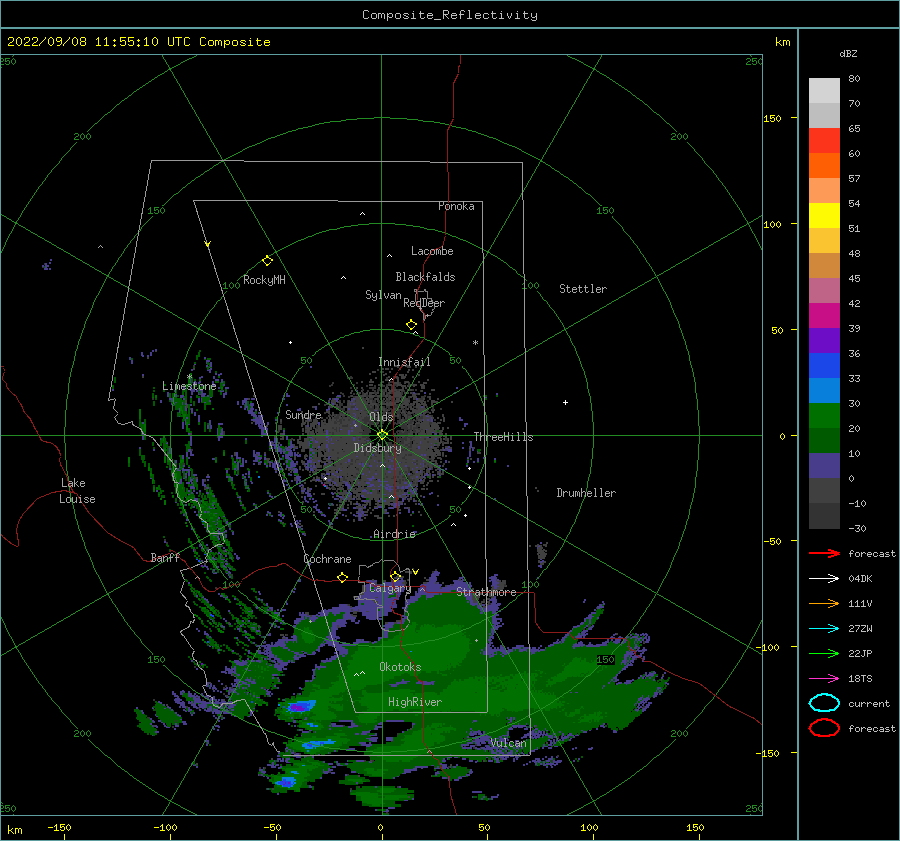
Task: Click the Banff town label
Action: coord(165,557)
